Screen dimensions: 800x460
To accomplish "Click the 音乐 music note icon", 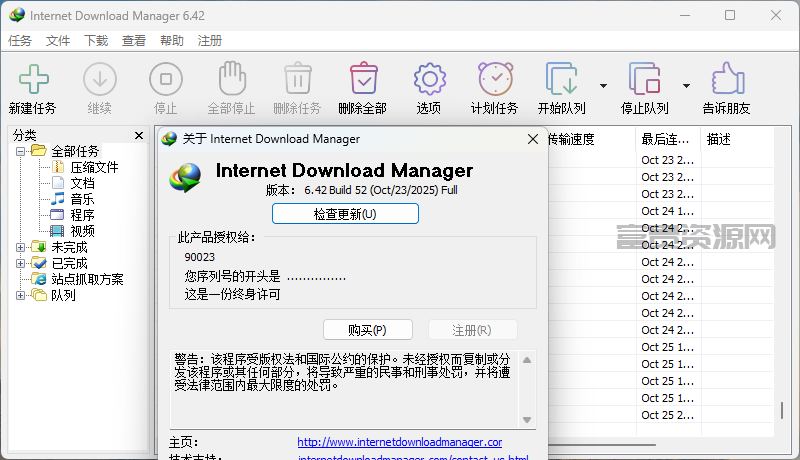I will pyautogui.click(x=58, y=198).
